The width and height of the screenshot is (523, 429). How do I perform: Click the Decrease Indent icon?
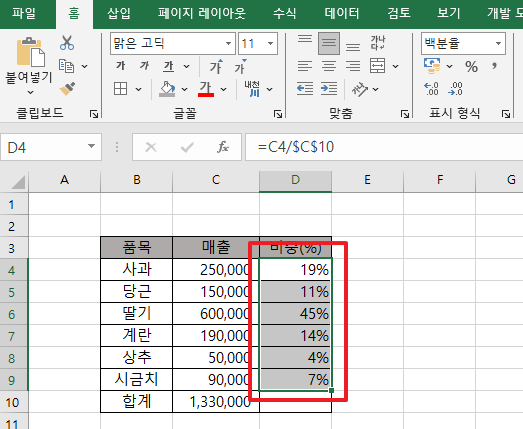pyautogui.click(x=305, y=89)
